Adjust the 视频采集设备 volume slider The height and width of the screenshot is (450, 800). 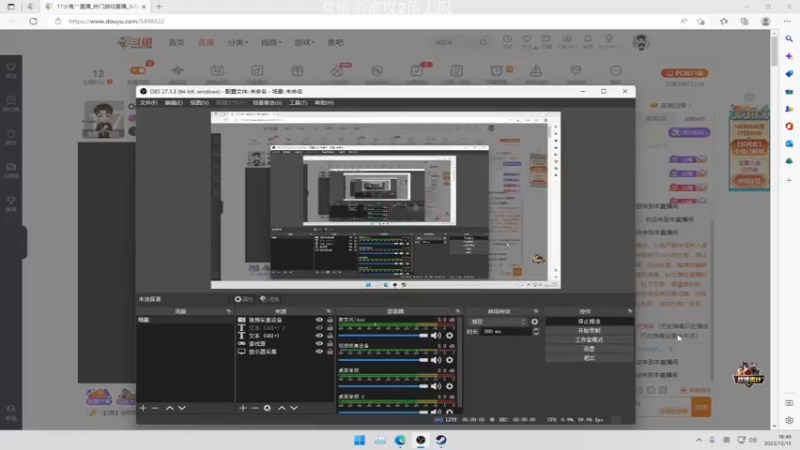coord(383,360)
